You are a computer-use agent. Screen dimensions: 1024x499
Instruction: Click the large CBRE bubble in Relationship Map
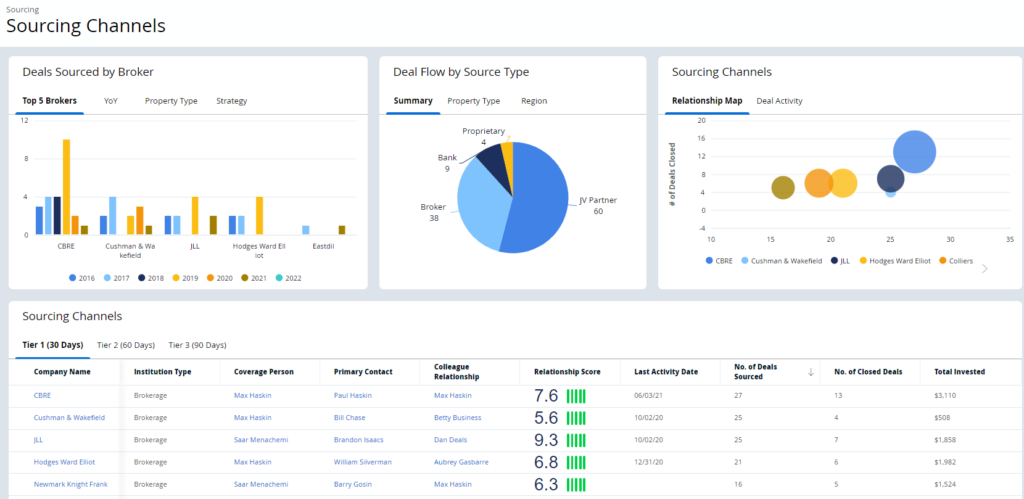[x=914, y=152]
